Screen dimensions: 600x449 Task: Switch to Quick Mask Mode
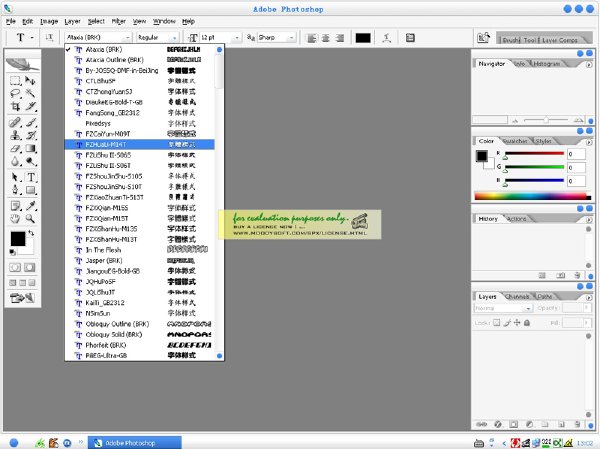tap(30, 267)
